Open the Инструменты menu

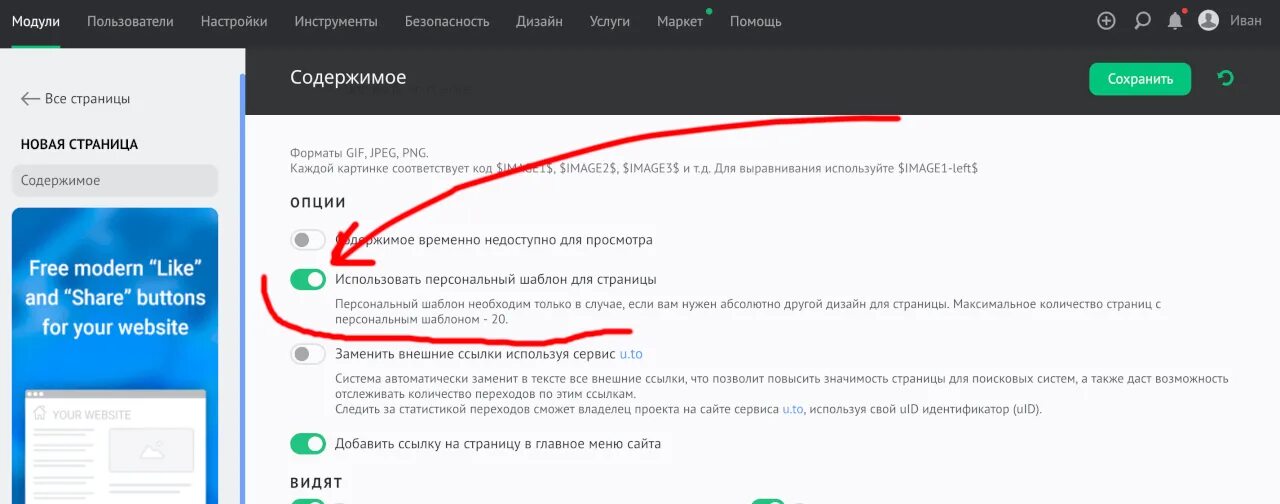pyautogui.click(x=336, y=21)
